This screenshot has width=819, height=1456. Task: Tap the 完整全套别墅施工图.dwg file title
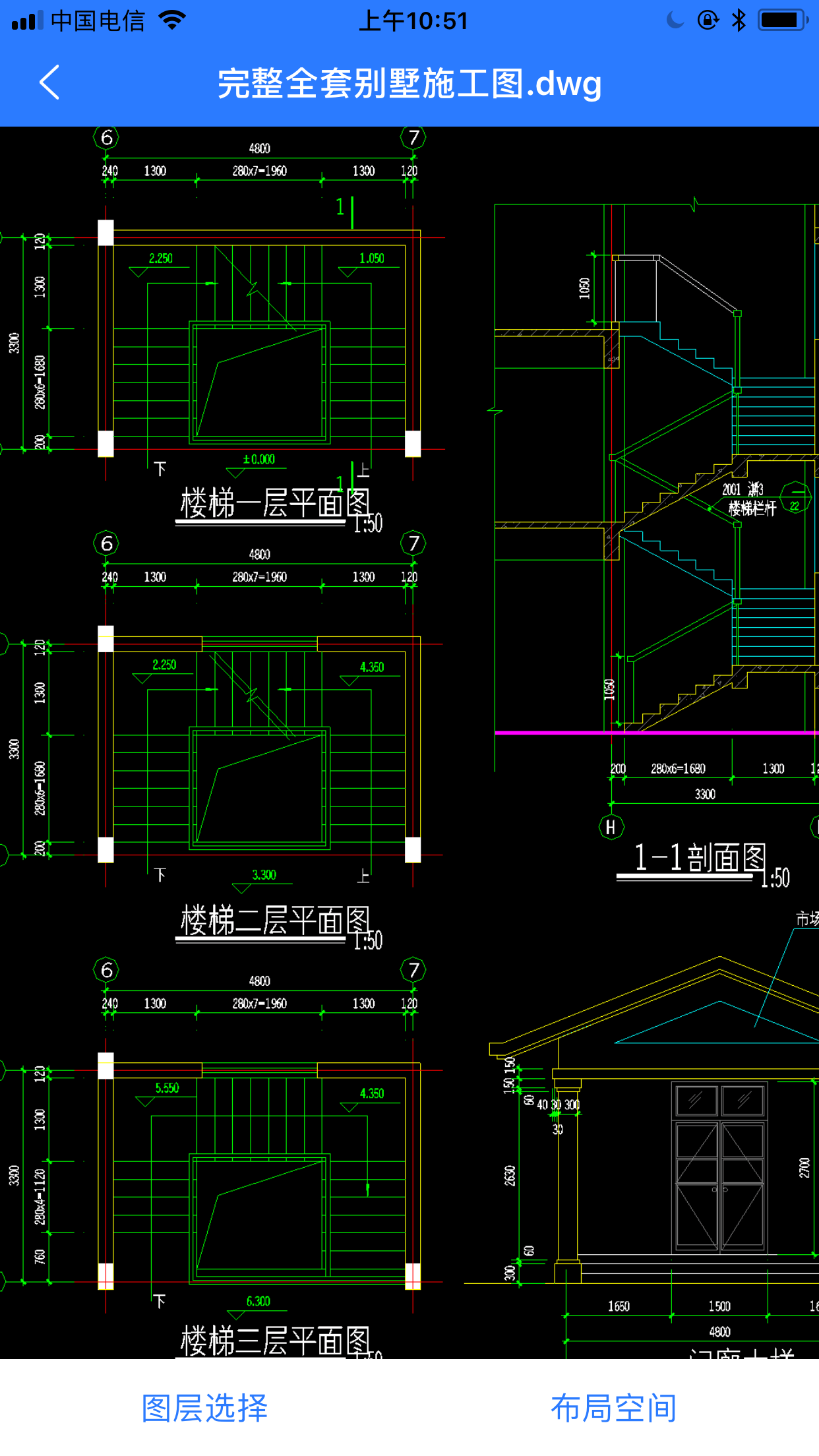click(409, 84)
